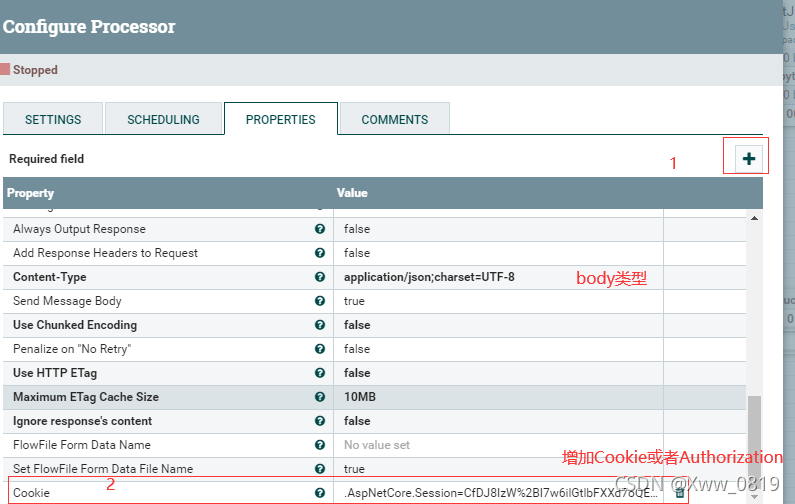Screen dimensions: 795x504
Task: Switch to the SCHEDULING tab
Action: pos(163,119)
